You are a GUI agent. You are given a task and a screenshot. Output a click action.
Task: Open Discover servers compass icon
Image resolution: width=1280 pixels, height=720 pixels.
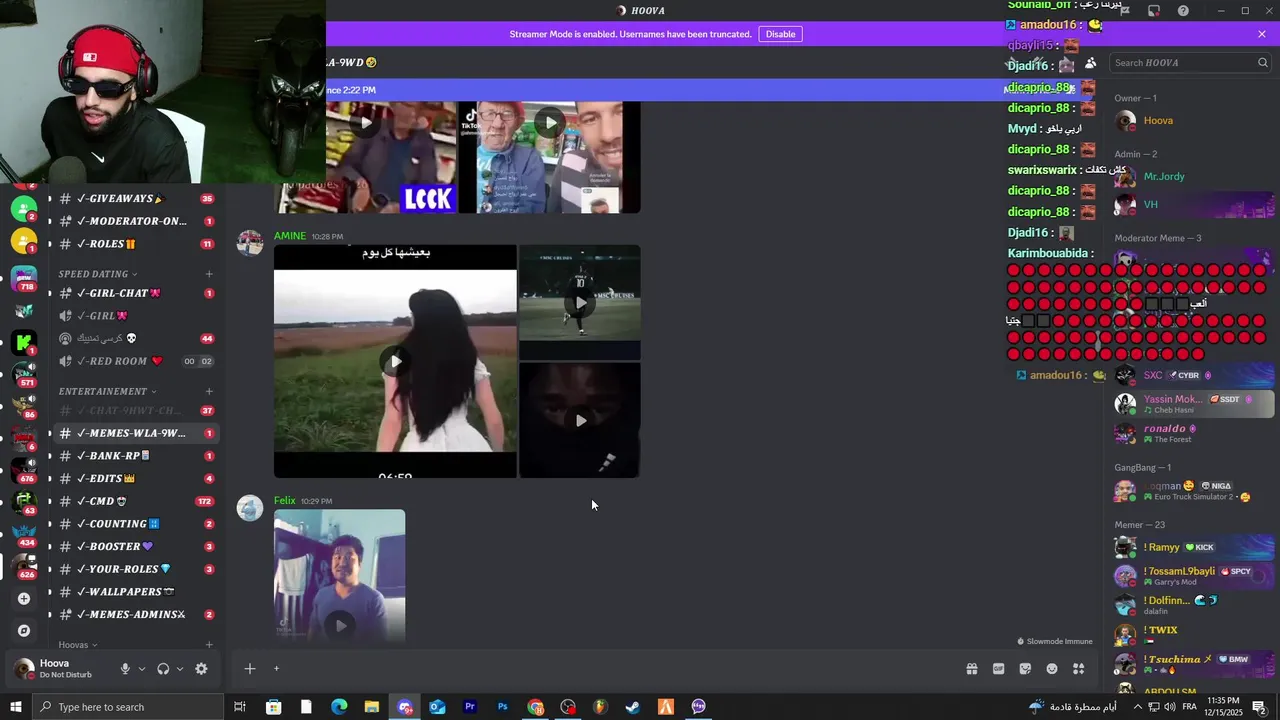point(24,631)
